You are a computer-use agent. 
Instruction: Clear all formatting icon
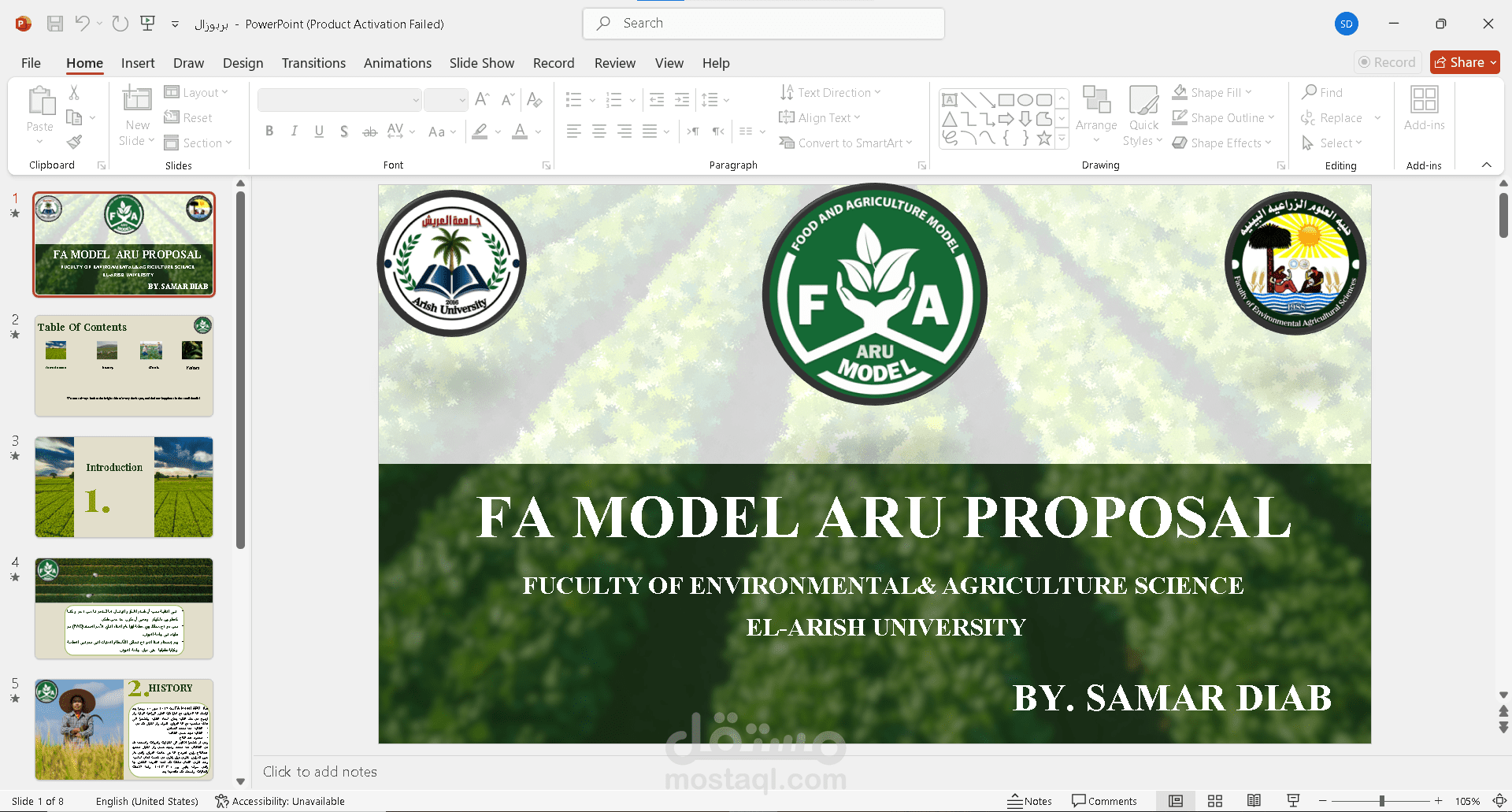(535, 99)
